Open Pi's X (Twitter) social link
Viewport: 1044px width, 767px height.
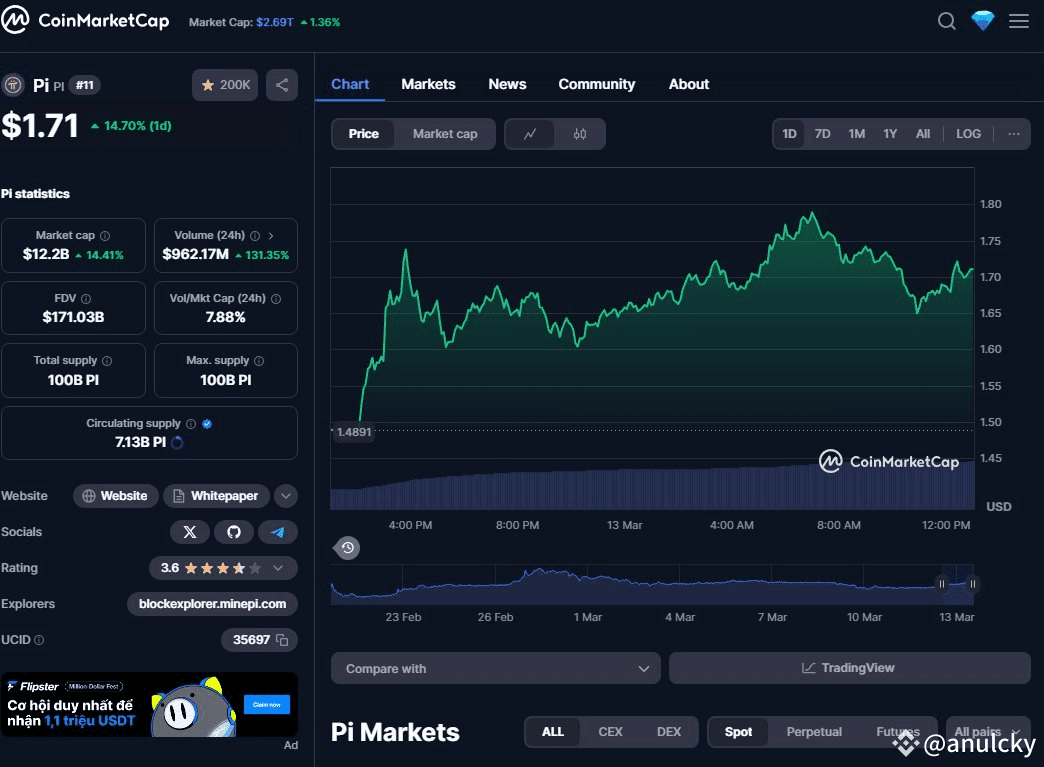190,532
